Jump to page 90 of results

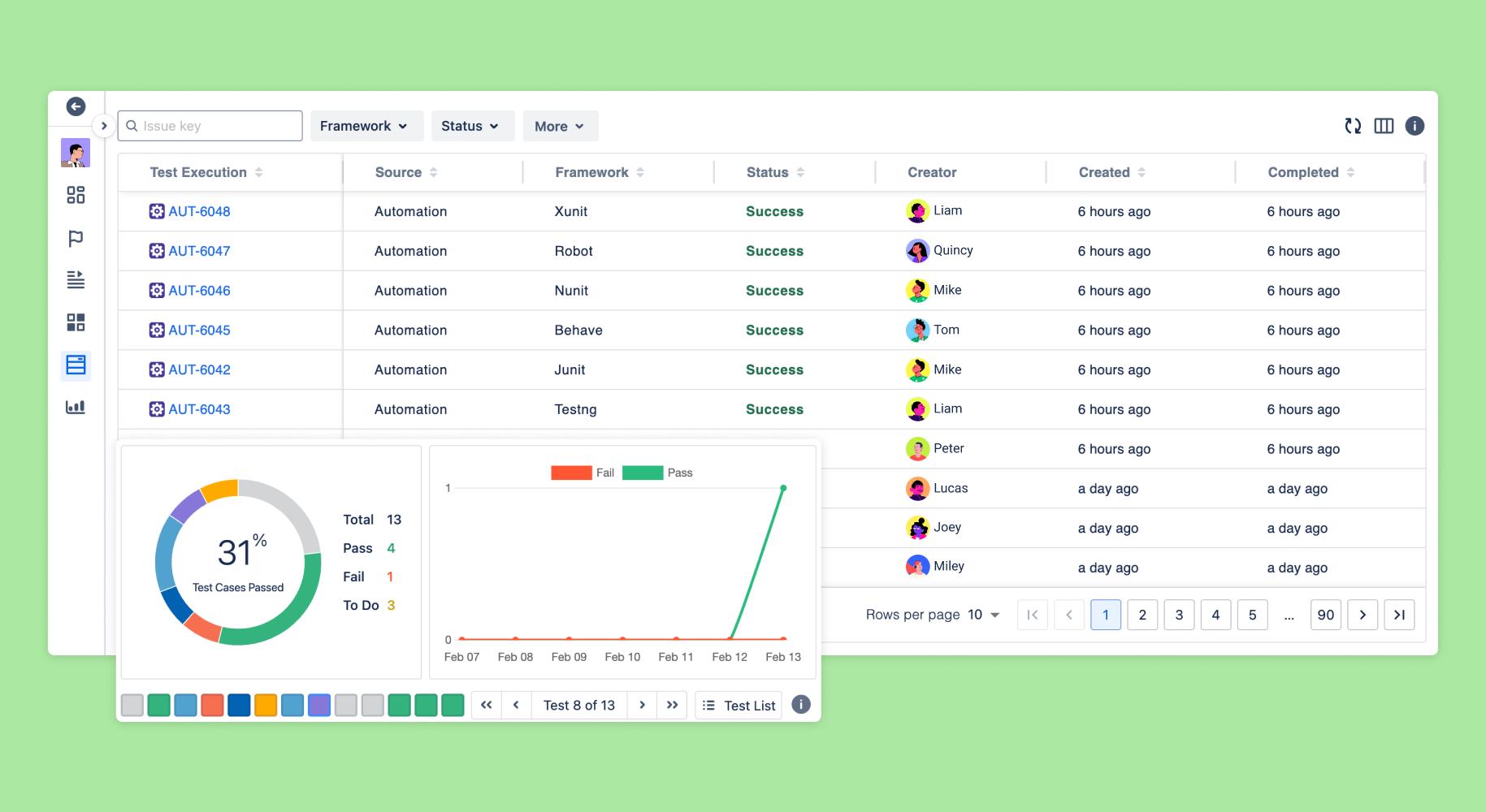(1325, 615)
